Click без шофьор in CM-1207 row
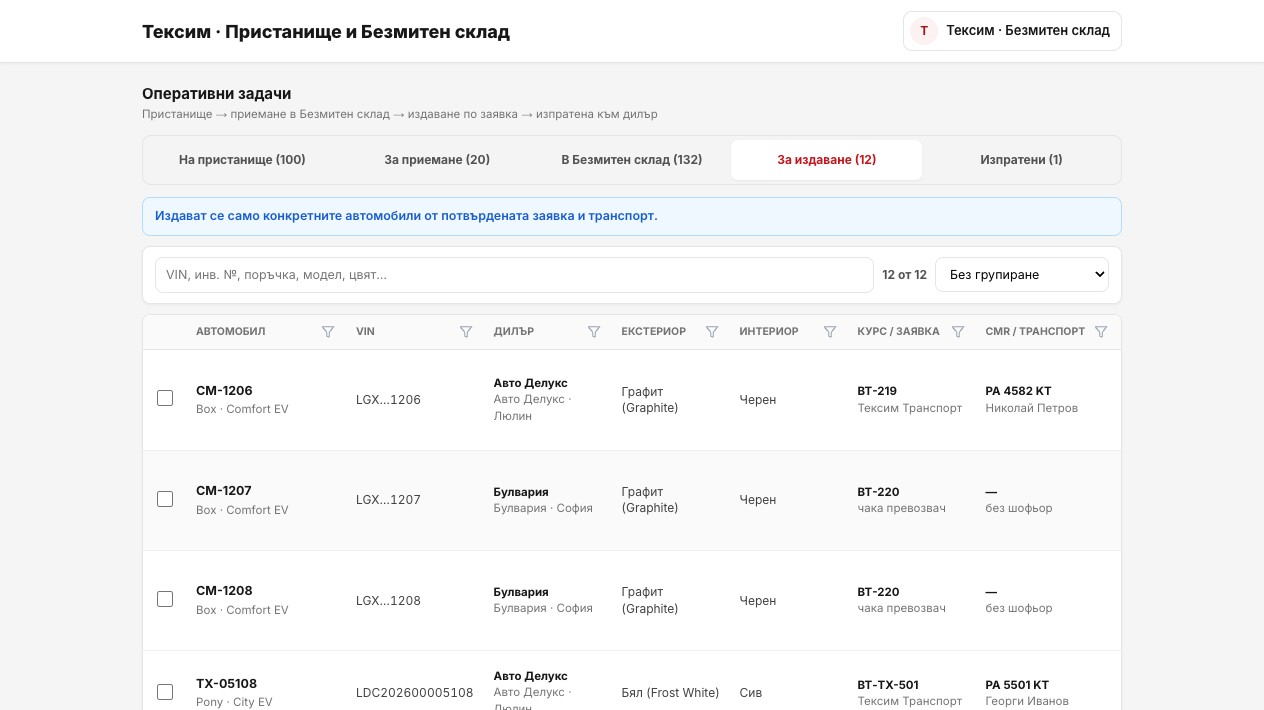The image size is (1264, 710). coord(1019,508)
